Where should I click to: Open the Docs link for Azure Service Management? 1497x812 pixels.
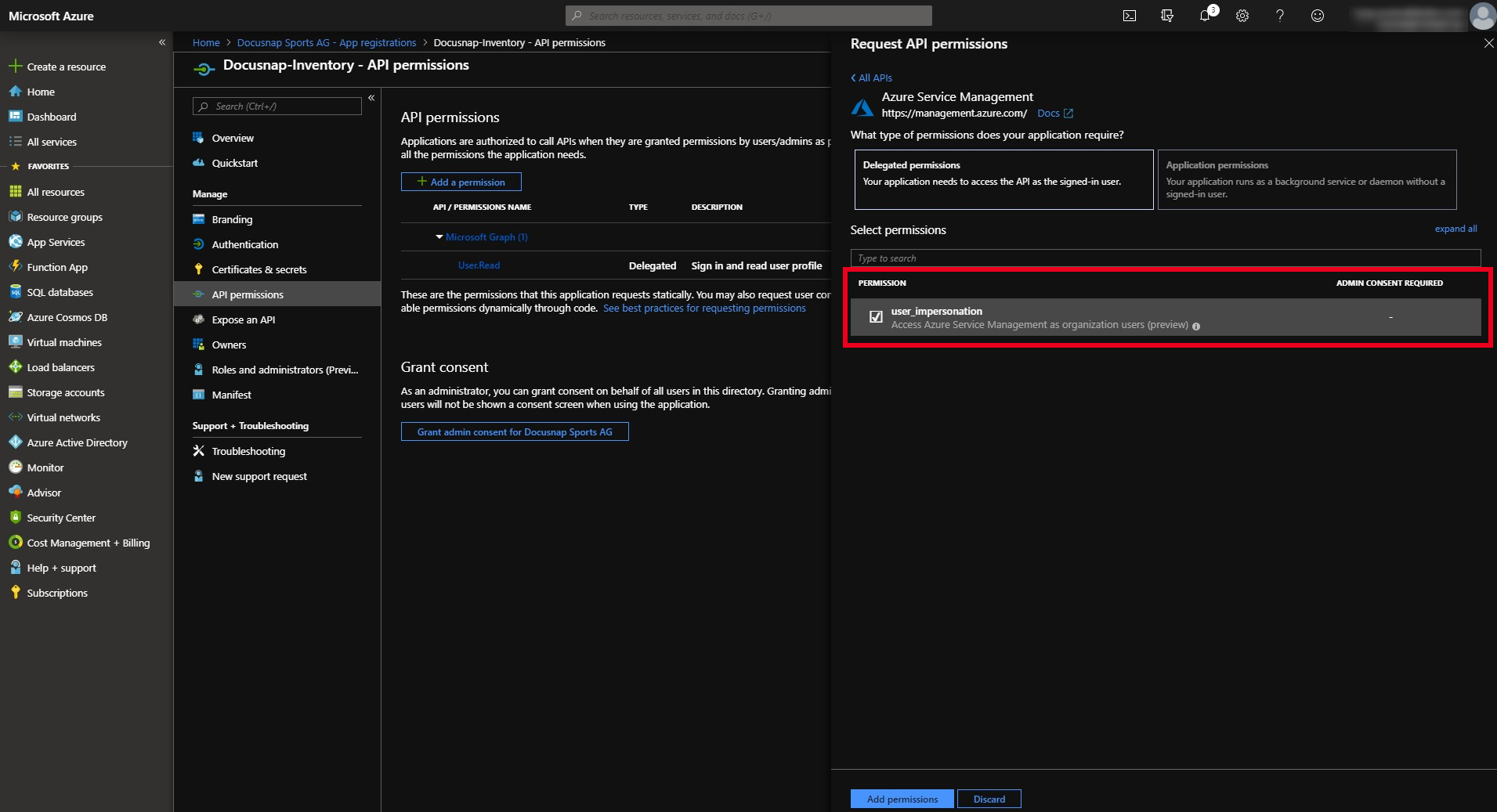coord(1054,114)
